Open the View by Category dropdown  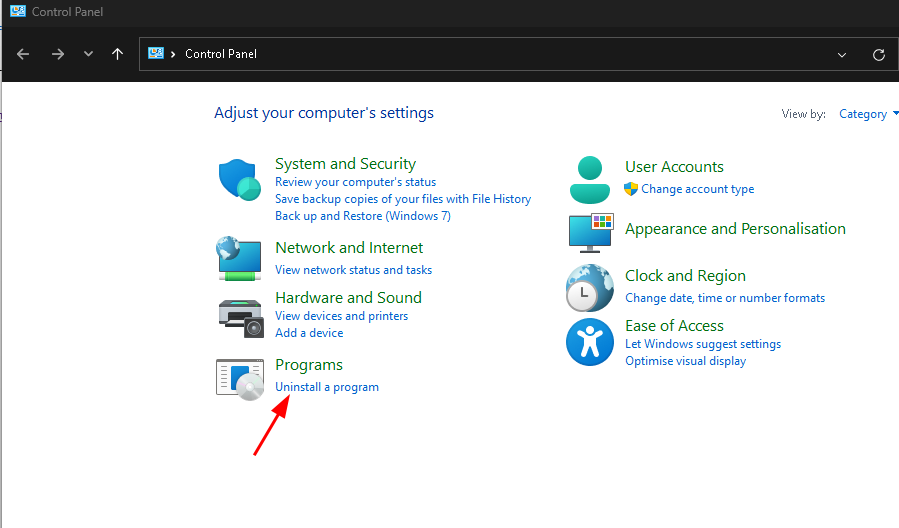click(867, 114)
